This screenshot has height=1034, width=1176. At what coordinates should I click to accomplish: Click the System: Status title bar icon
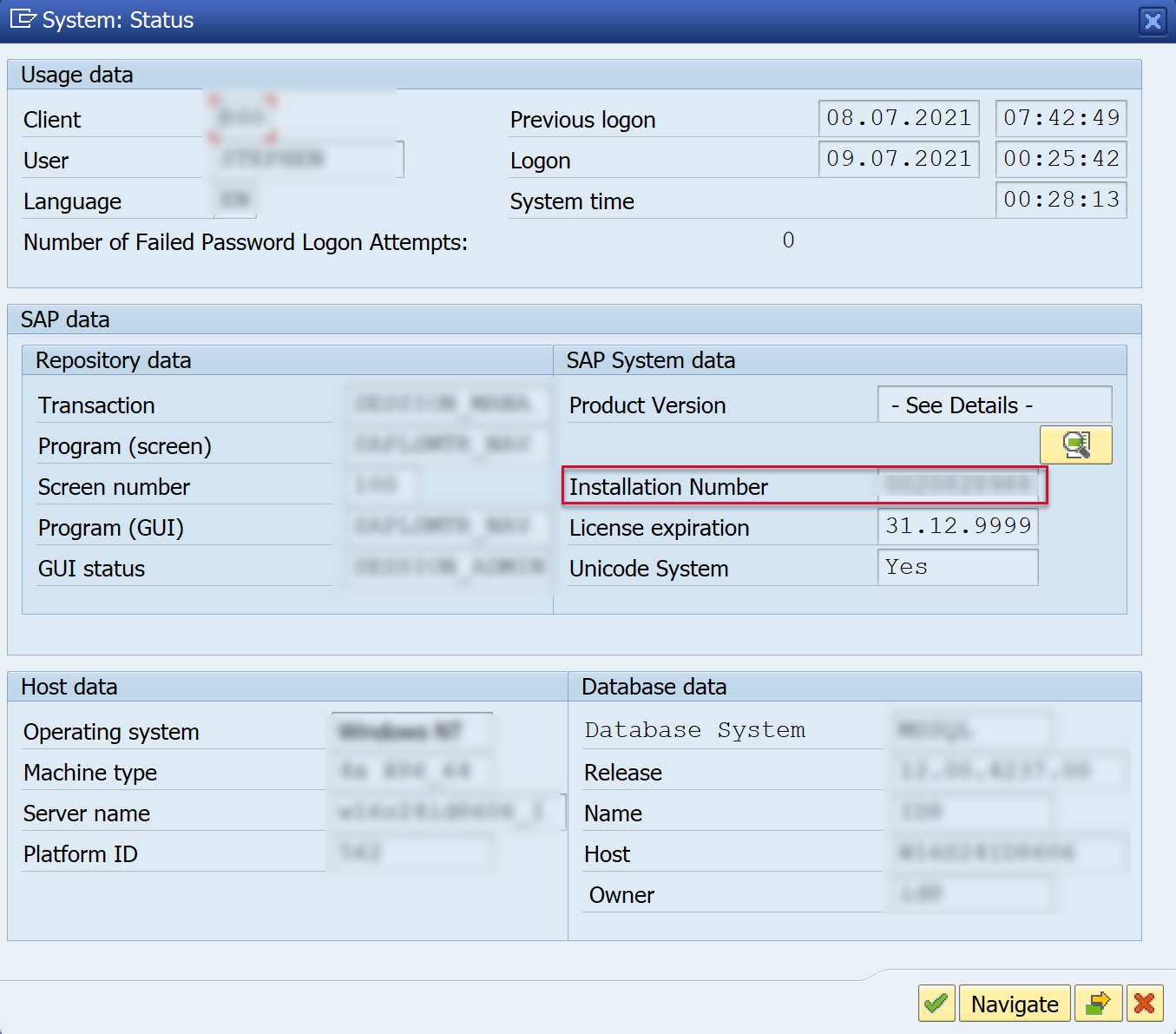coord(23,19)
